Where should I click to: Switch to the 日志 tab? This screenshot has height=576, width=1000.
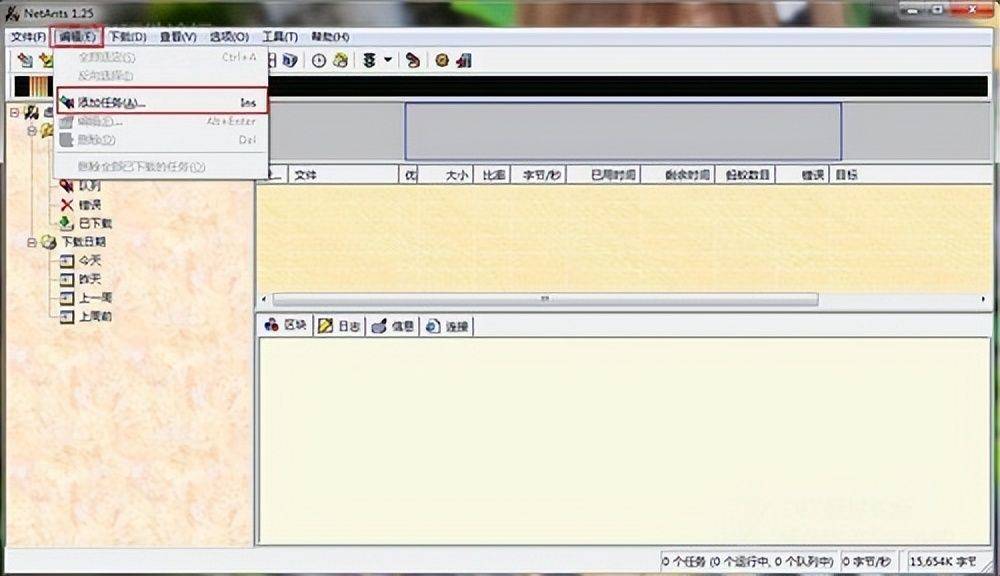pos(339,326)
